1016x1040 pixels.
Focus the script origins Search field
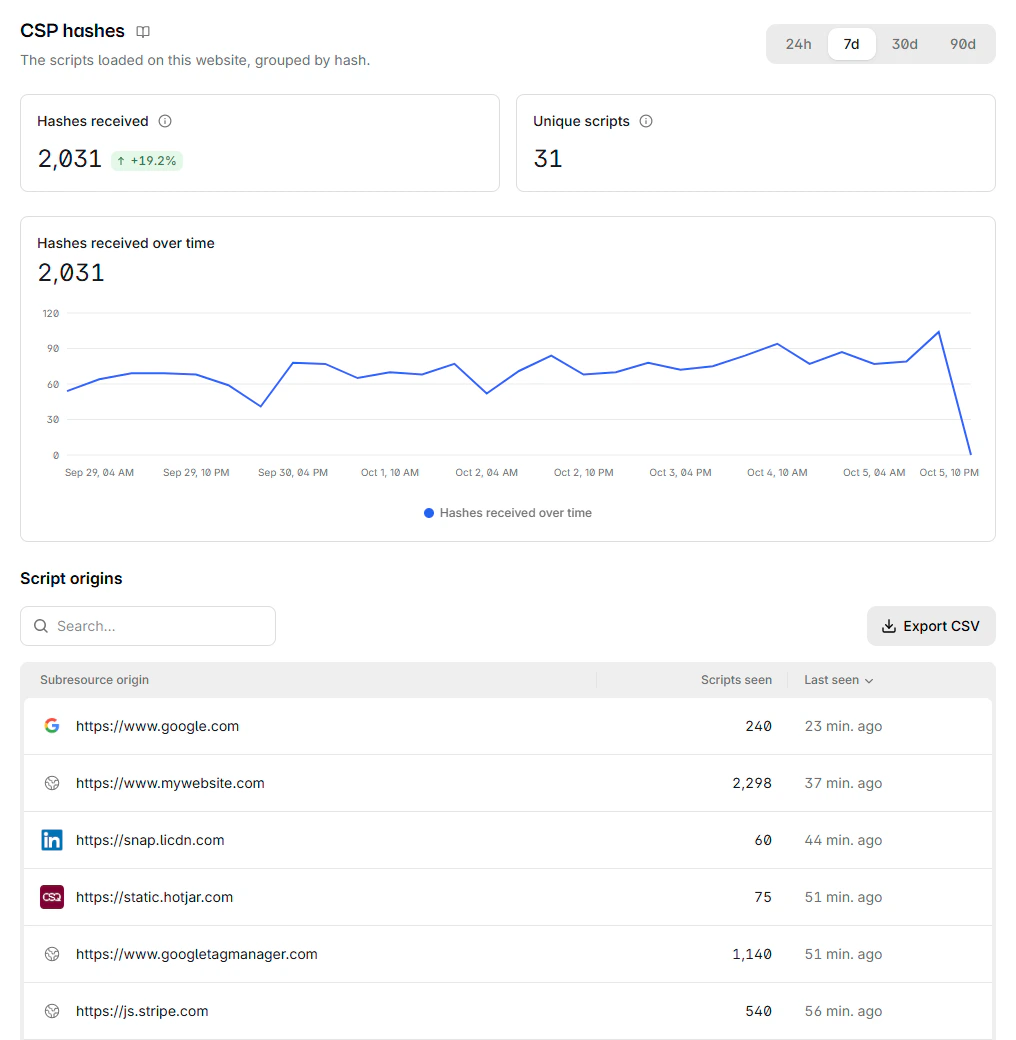tap(148, 625)
